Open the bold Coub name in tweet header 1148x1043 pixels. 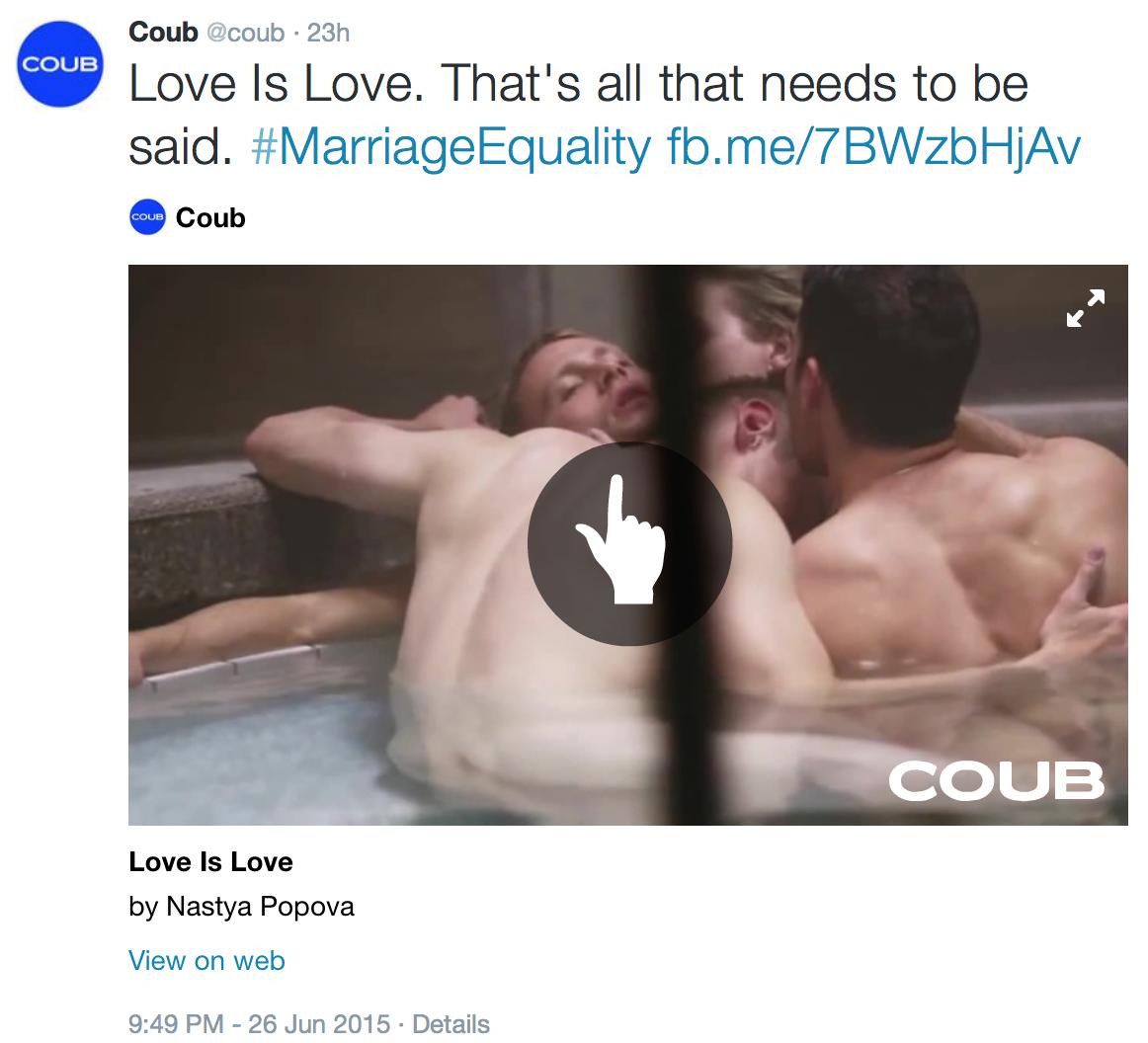tap(163, 33)
